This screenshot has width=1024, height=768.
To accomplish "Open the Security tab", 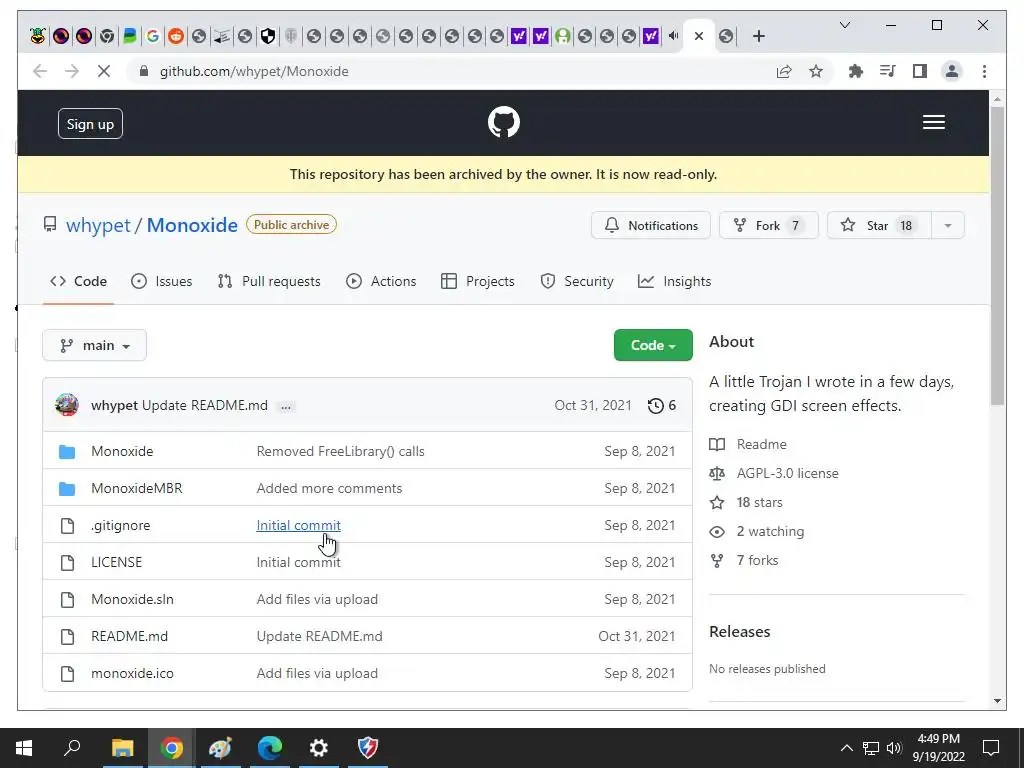I will tap(577, 281).
